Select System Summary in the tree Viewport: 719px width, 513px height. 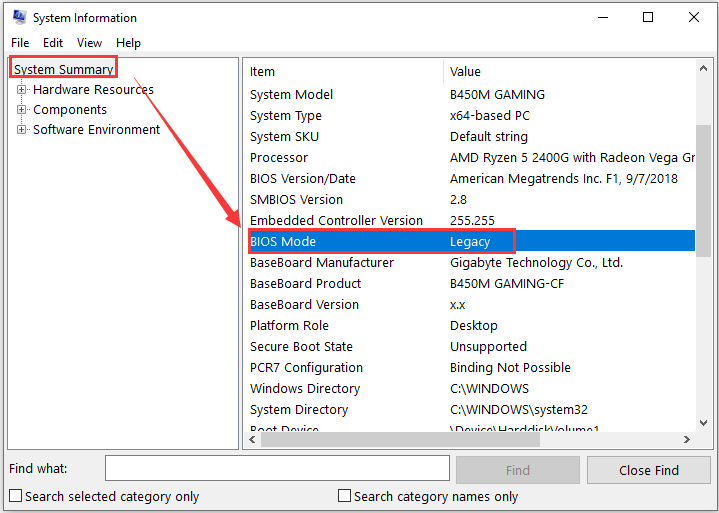coord(64,69)
